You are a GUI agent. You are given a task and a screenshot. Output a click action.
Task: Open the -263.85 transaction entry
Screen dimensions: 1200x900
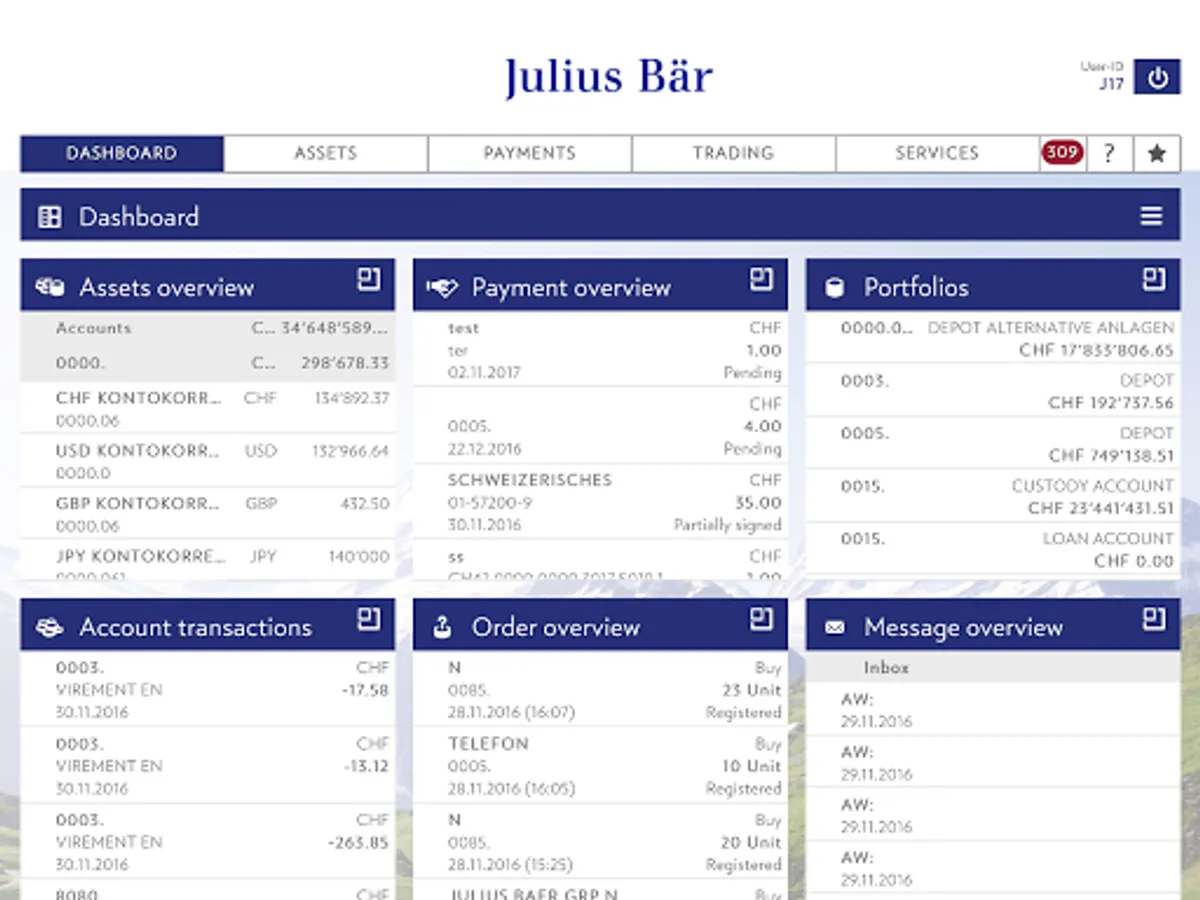pos(208,842)
